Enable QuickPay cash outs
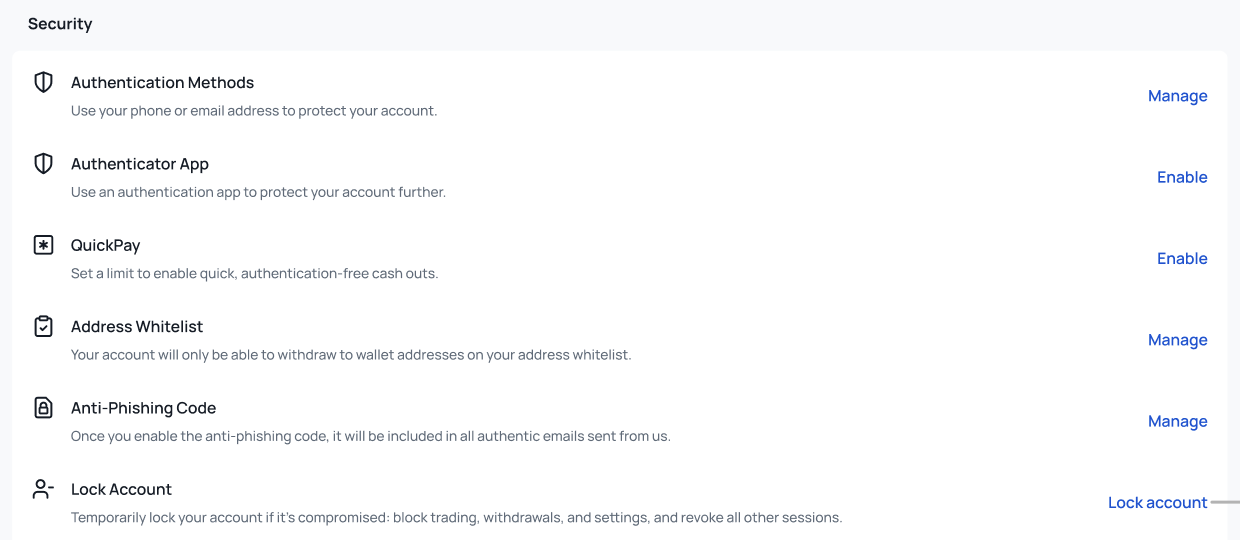This screenshot has height=540, width=1240. click(1182, 258)
